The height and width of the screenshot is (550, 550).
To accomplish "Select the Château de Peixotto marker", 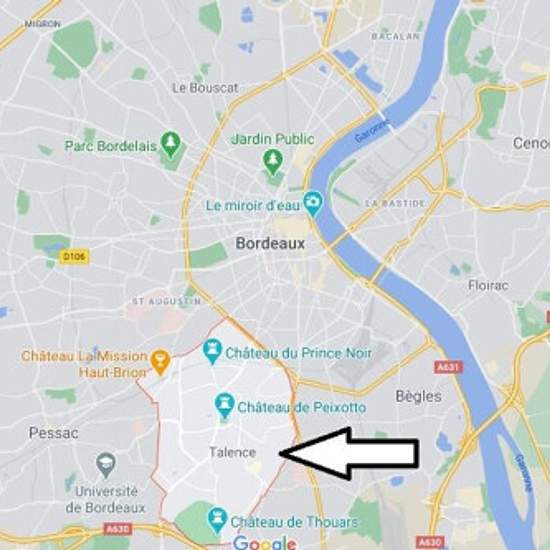I will click(224, 405).
